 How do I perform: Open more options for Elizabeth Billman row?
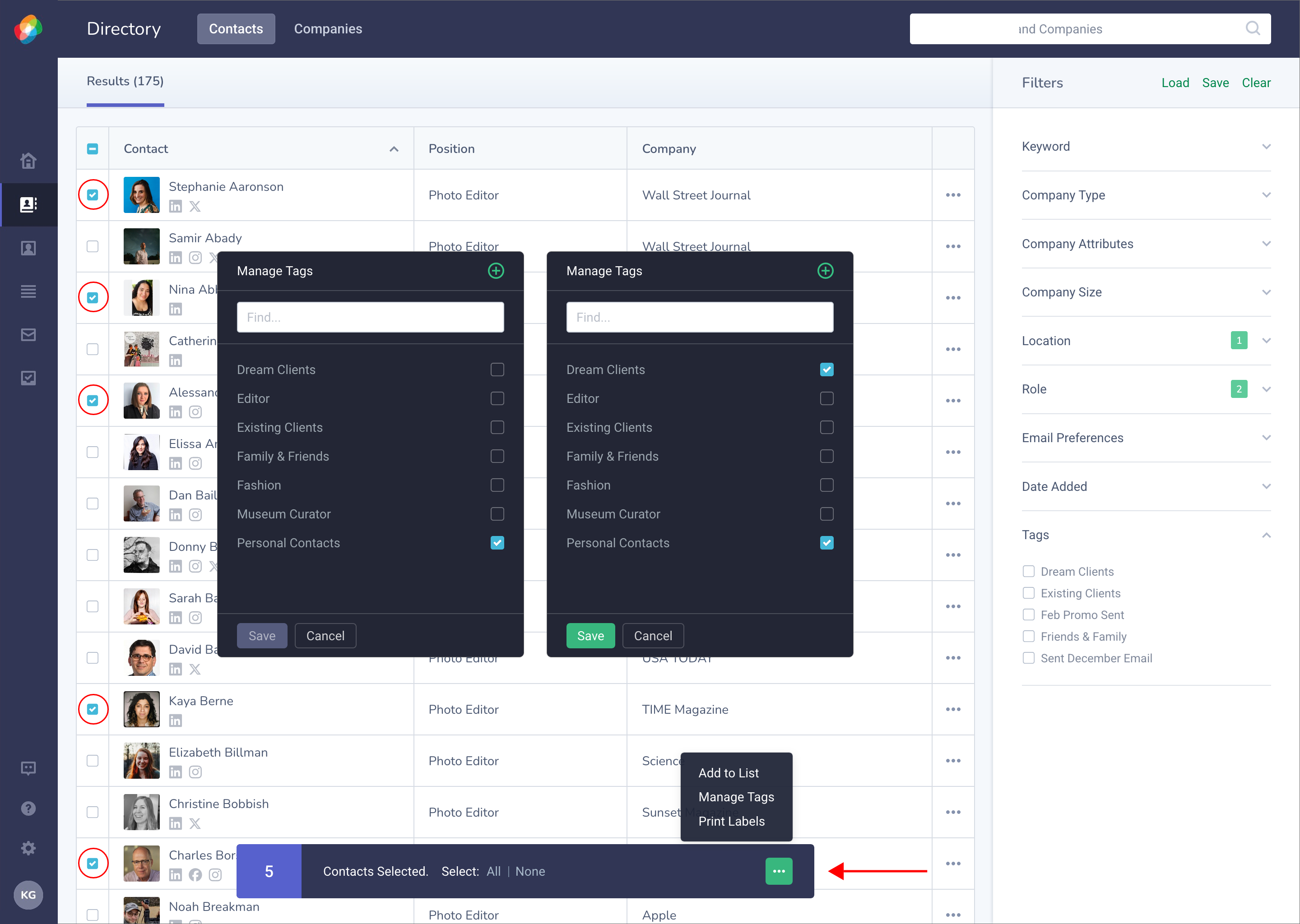[x=953, y=761]
